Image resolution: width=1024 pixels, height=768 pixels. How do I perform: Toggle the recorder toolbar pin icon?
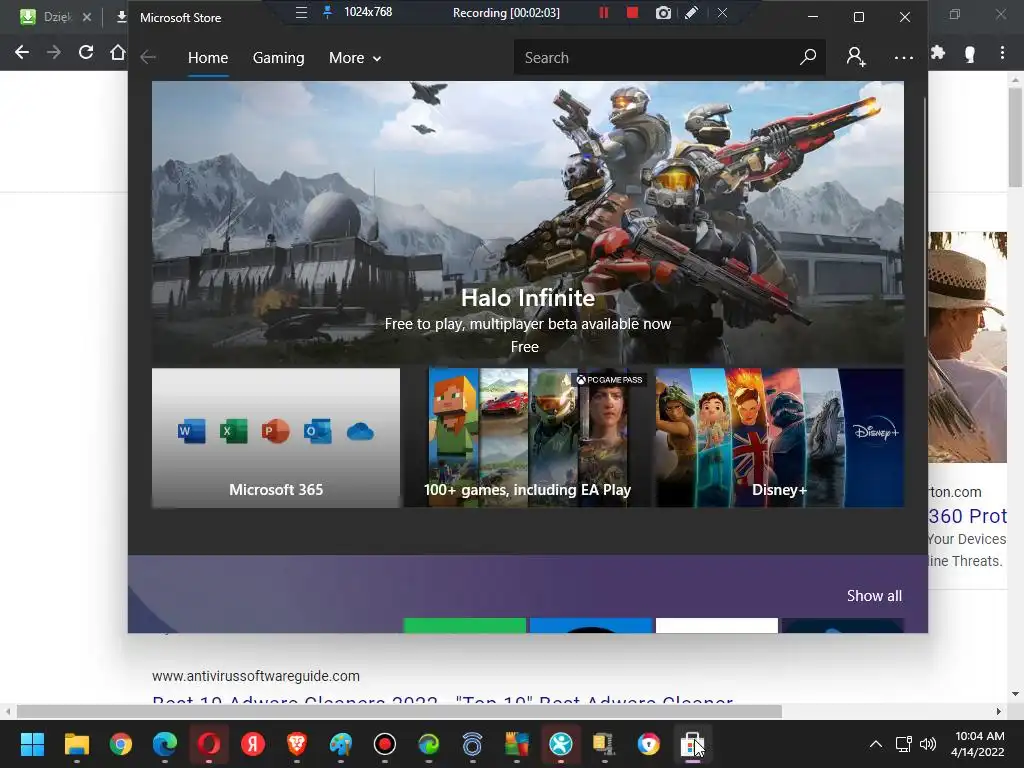point(328,12)
